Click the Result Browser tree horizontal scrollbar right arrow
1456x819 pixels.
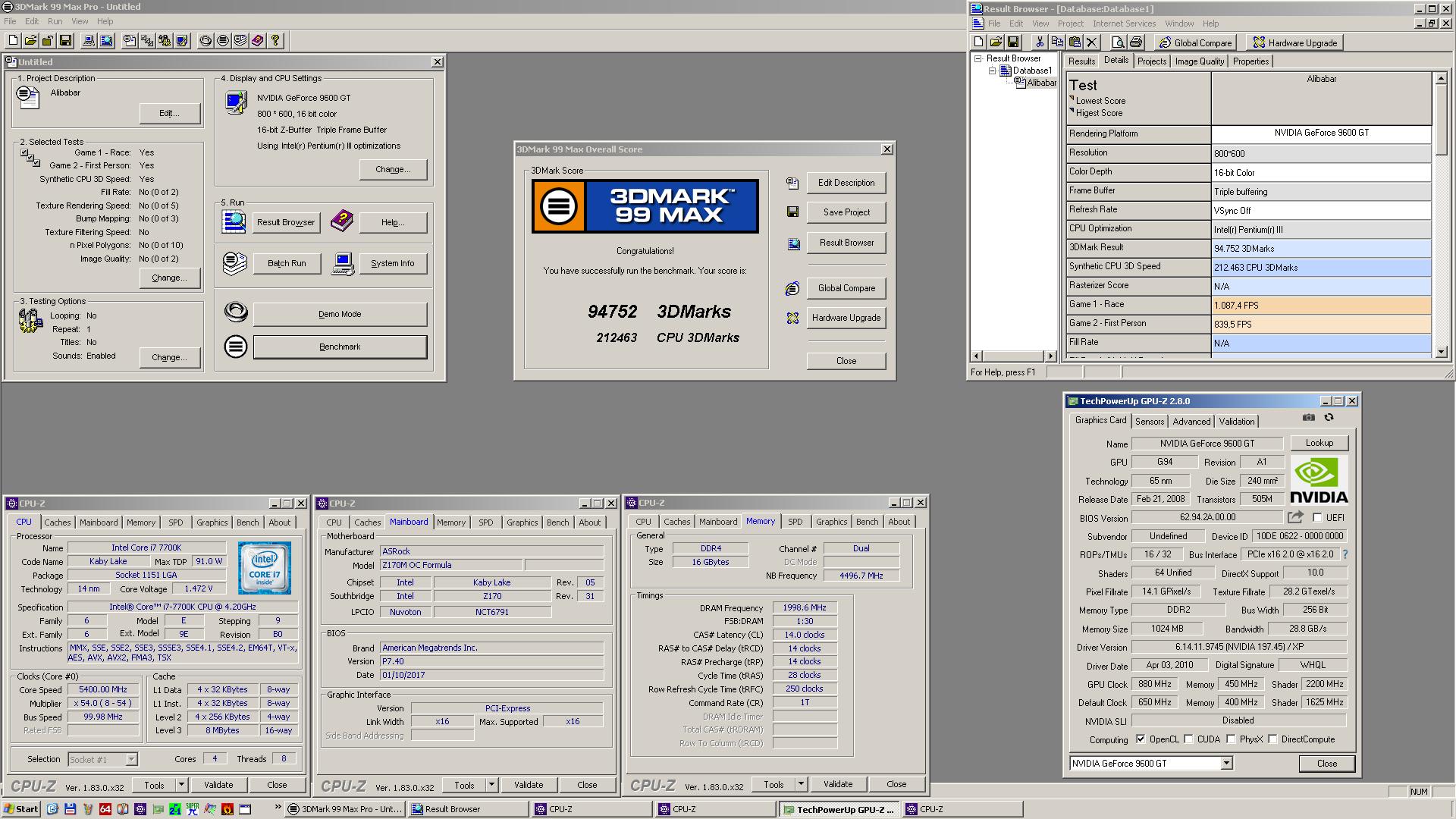[1051, 356]
